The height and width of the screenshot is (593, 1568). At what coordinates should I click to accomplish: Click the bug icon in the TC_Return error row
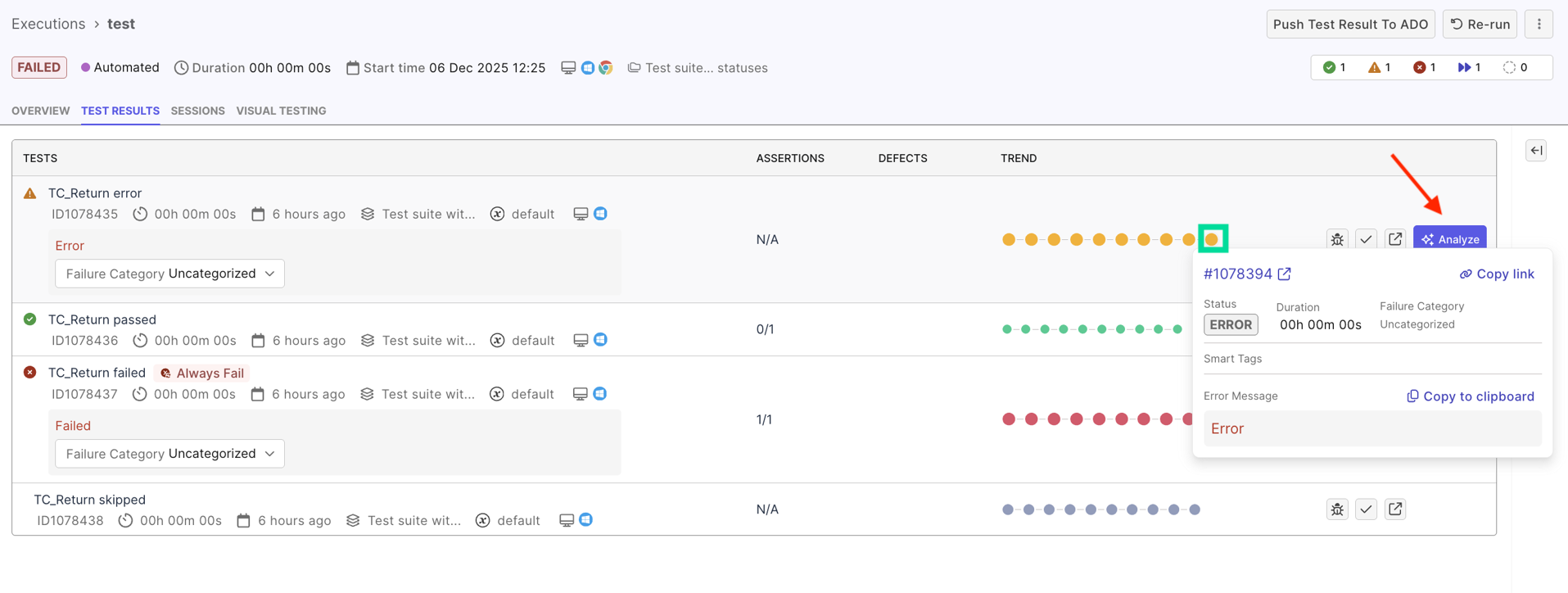[1337, 239]
